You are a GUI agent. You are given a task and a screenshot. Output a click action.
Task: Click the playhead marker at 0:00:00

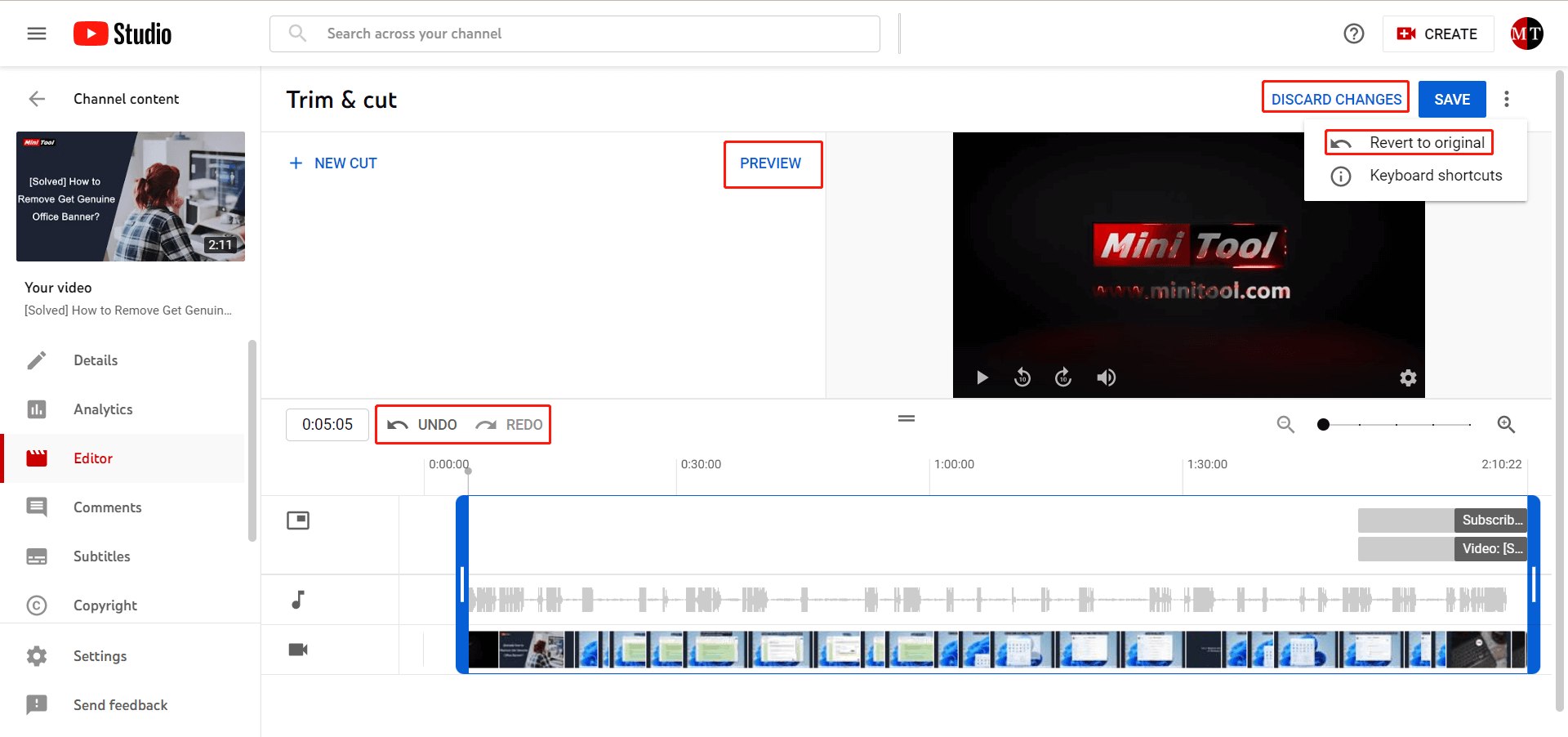pos(468,471)
